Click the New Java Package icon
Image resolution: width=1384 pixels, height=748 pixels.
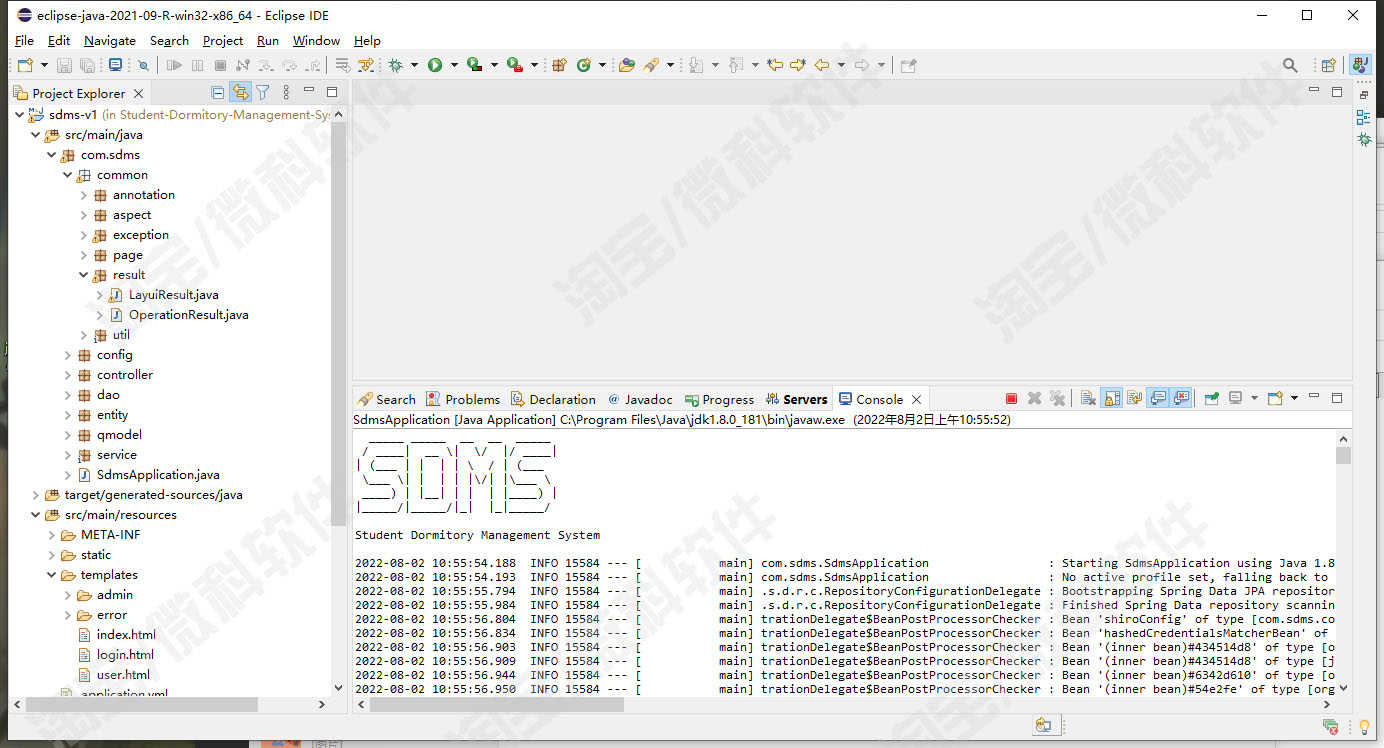point(559,65)
